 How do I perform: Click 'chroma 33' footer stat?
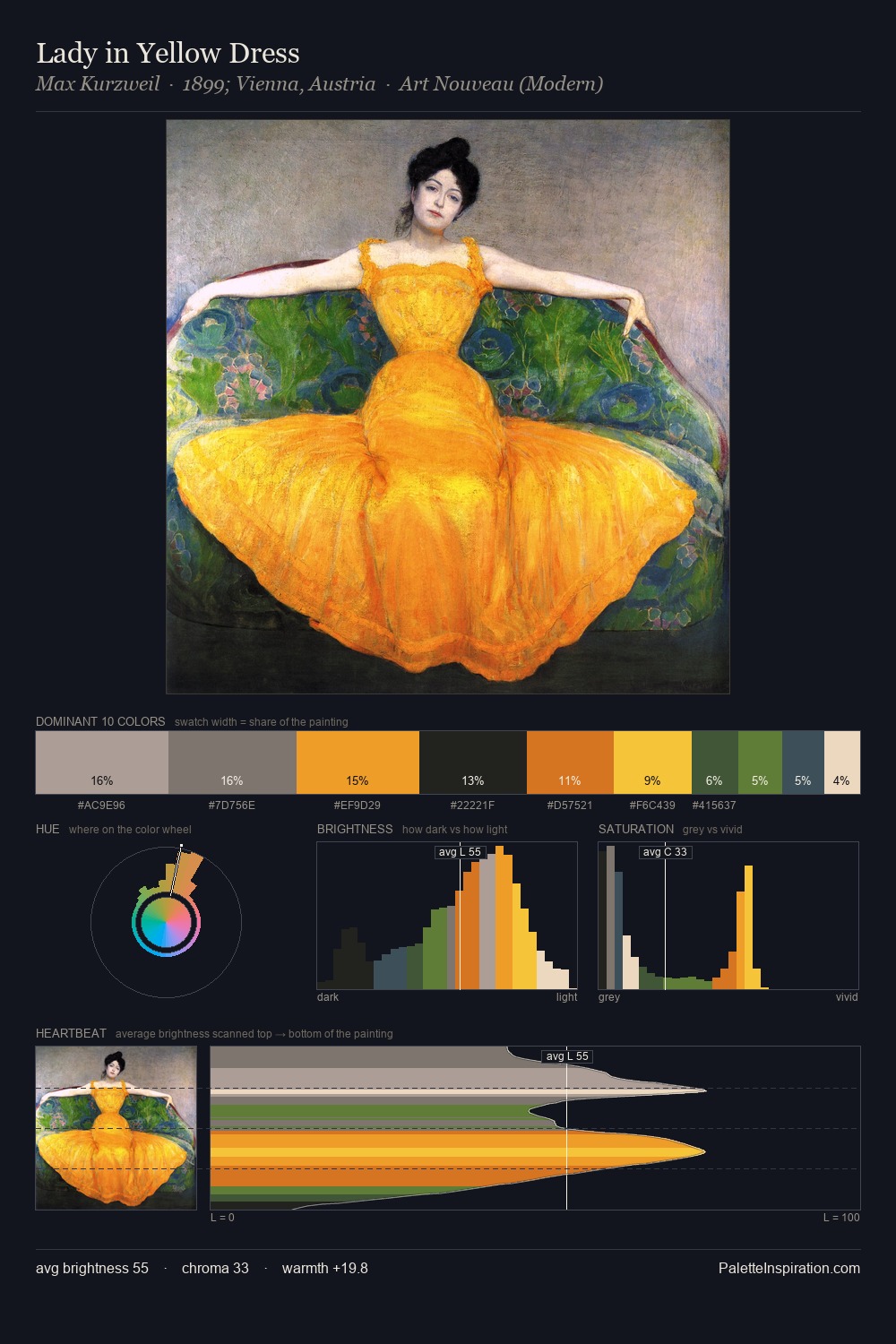pos(215,1268)
